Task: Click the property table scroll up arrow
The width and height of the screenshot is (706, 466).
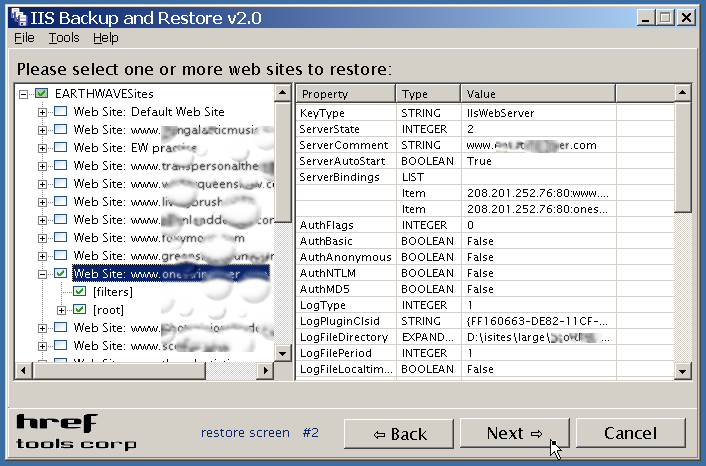Action: click(x=683, y=93)
